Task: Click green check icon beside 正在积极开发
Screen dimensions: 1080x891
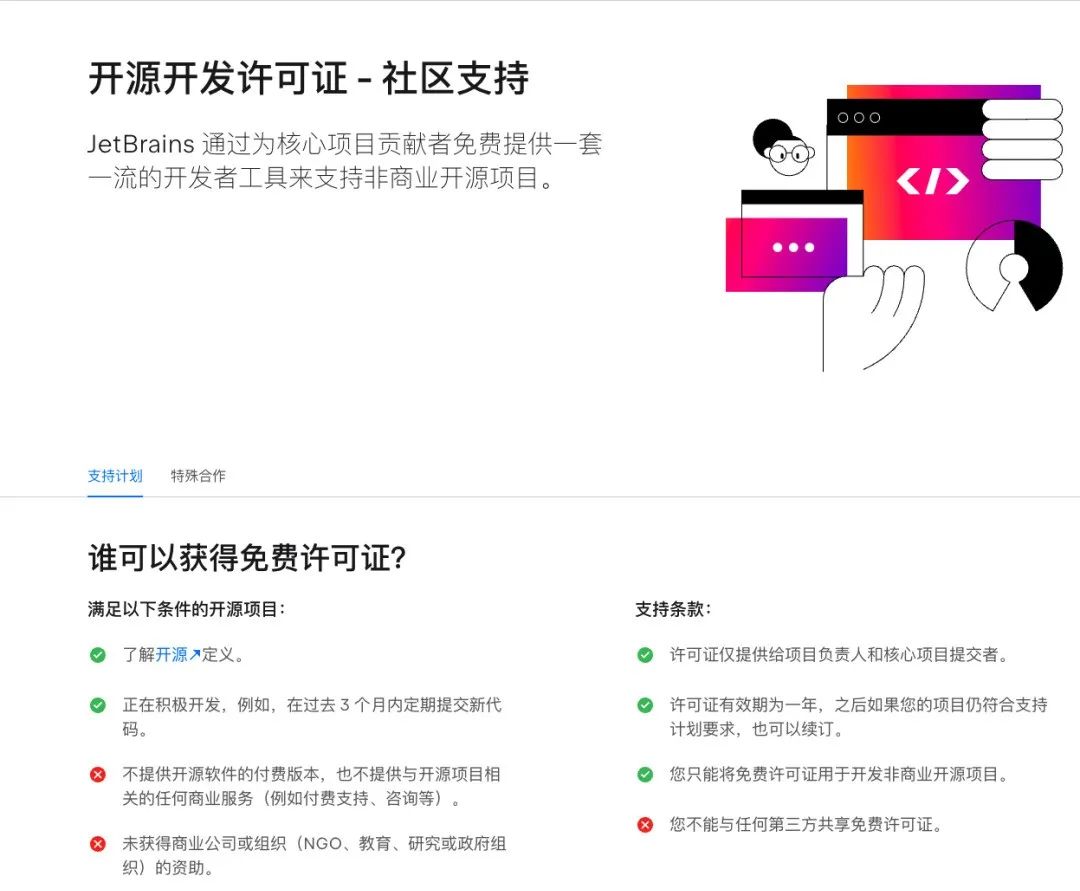Action: [98, 705]
